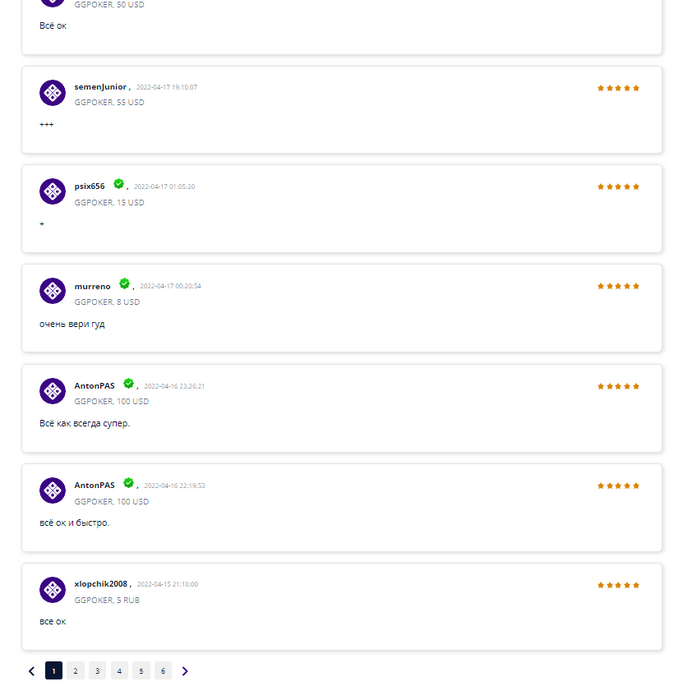Open the semenJunior username link
The width and height of the screenshot is (674, 700).
click(100, 87)
